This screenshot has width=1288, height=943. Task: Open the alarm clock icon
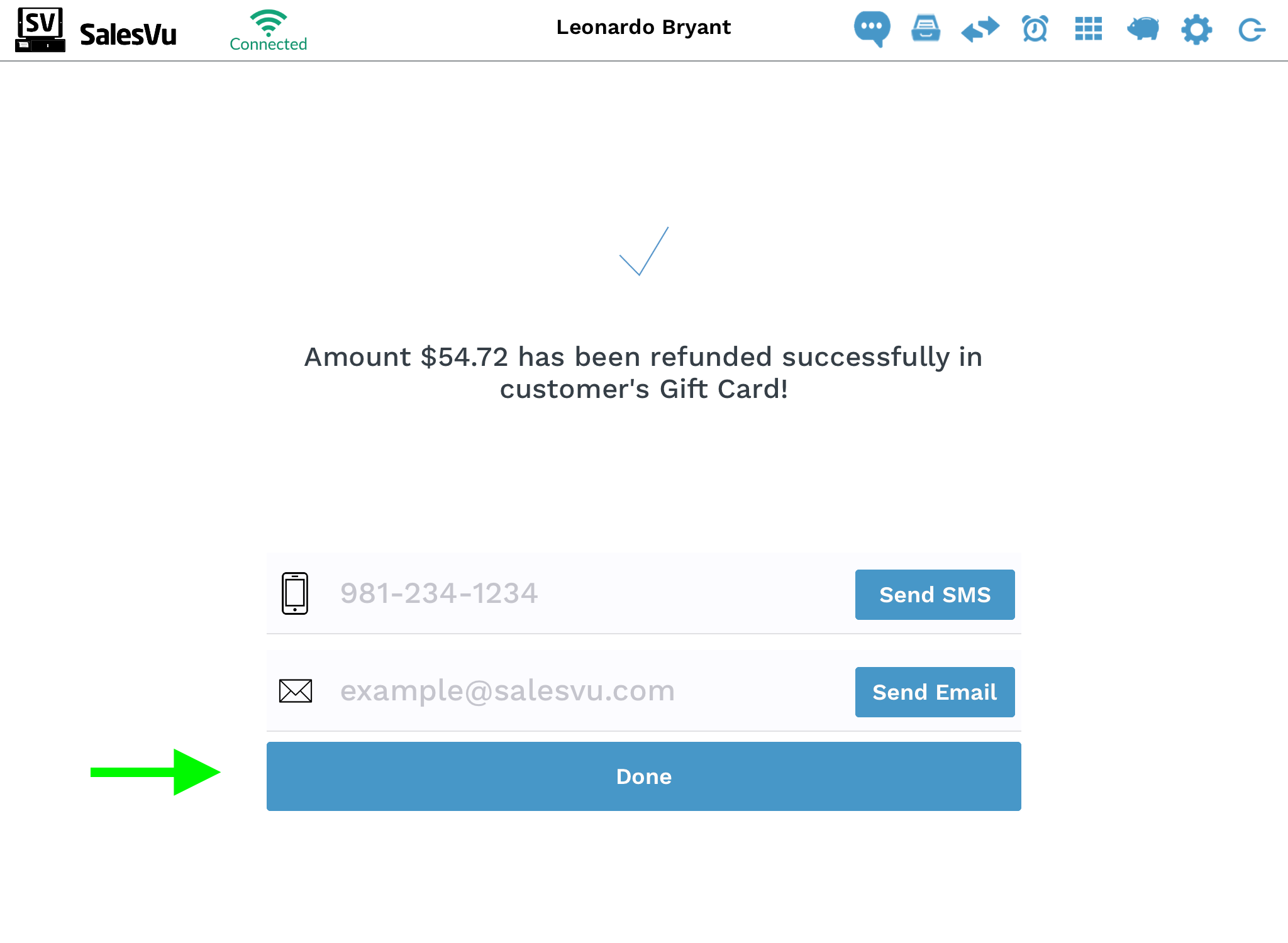1035,29
